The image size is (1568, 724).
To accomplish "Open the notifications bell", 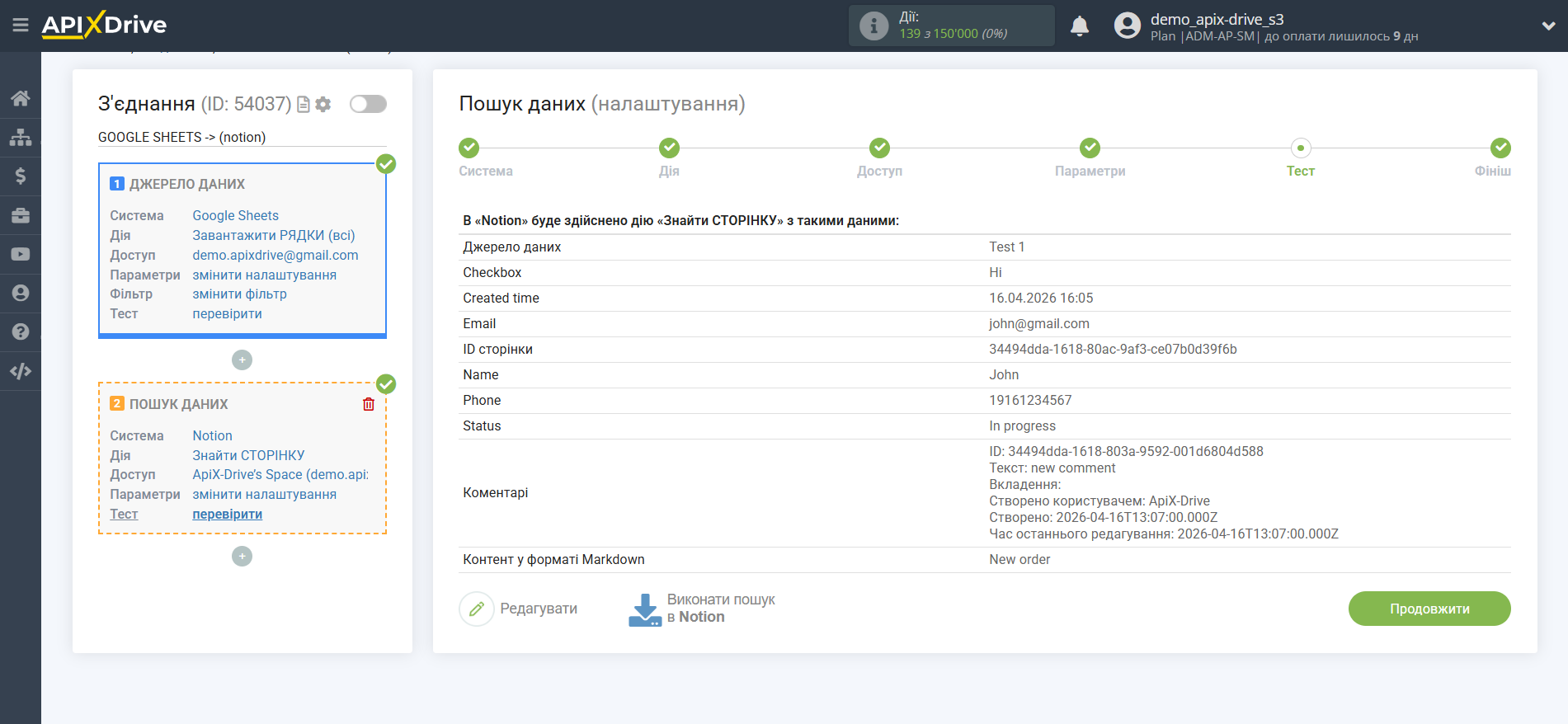I will coord(1080,26).
